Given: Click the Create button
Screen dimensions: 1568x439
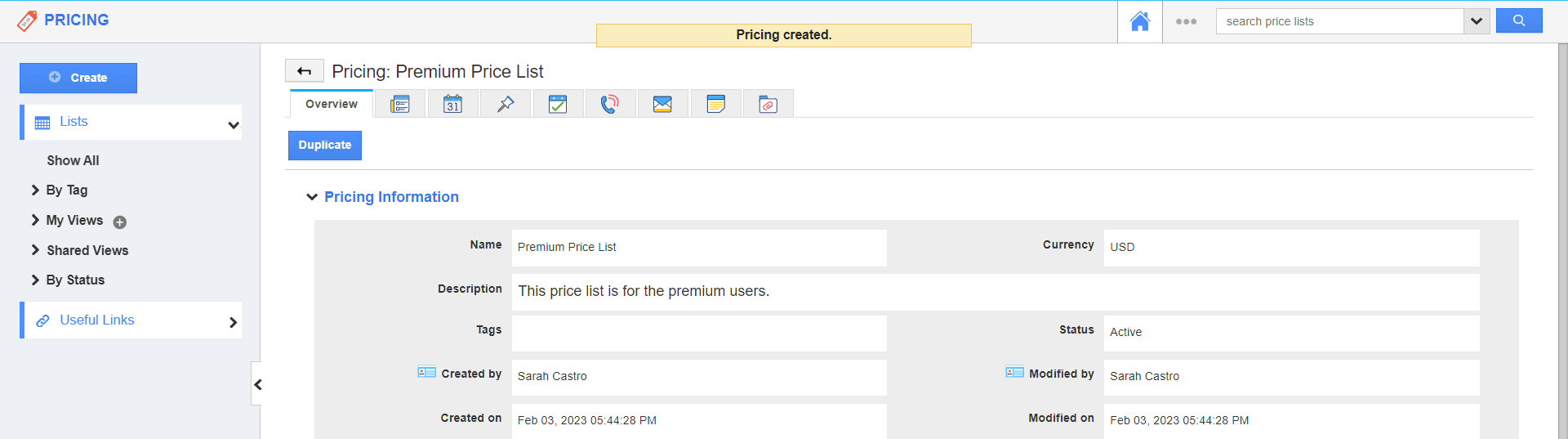Looking at the screenshot, I should 78,78.
